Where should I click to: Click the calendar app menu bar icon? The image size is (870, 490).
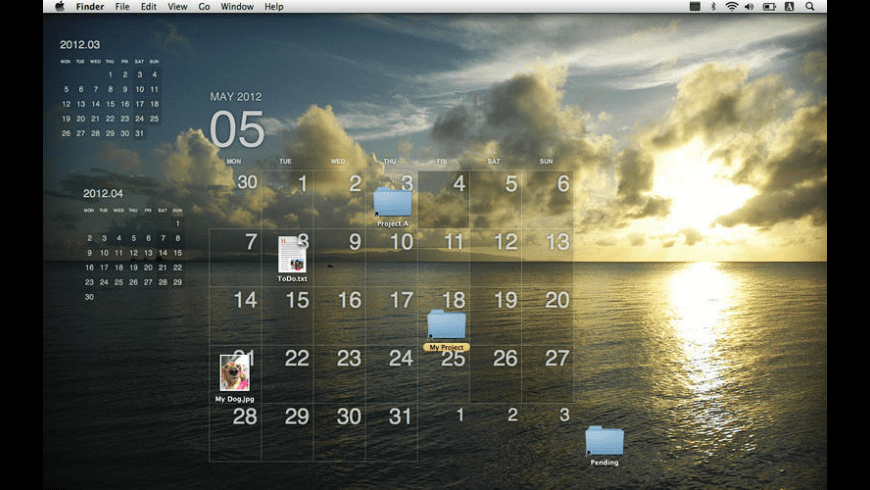pyautogui.click(x=695, y=6)
